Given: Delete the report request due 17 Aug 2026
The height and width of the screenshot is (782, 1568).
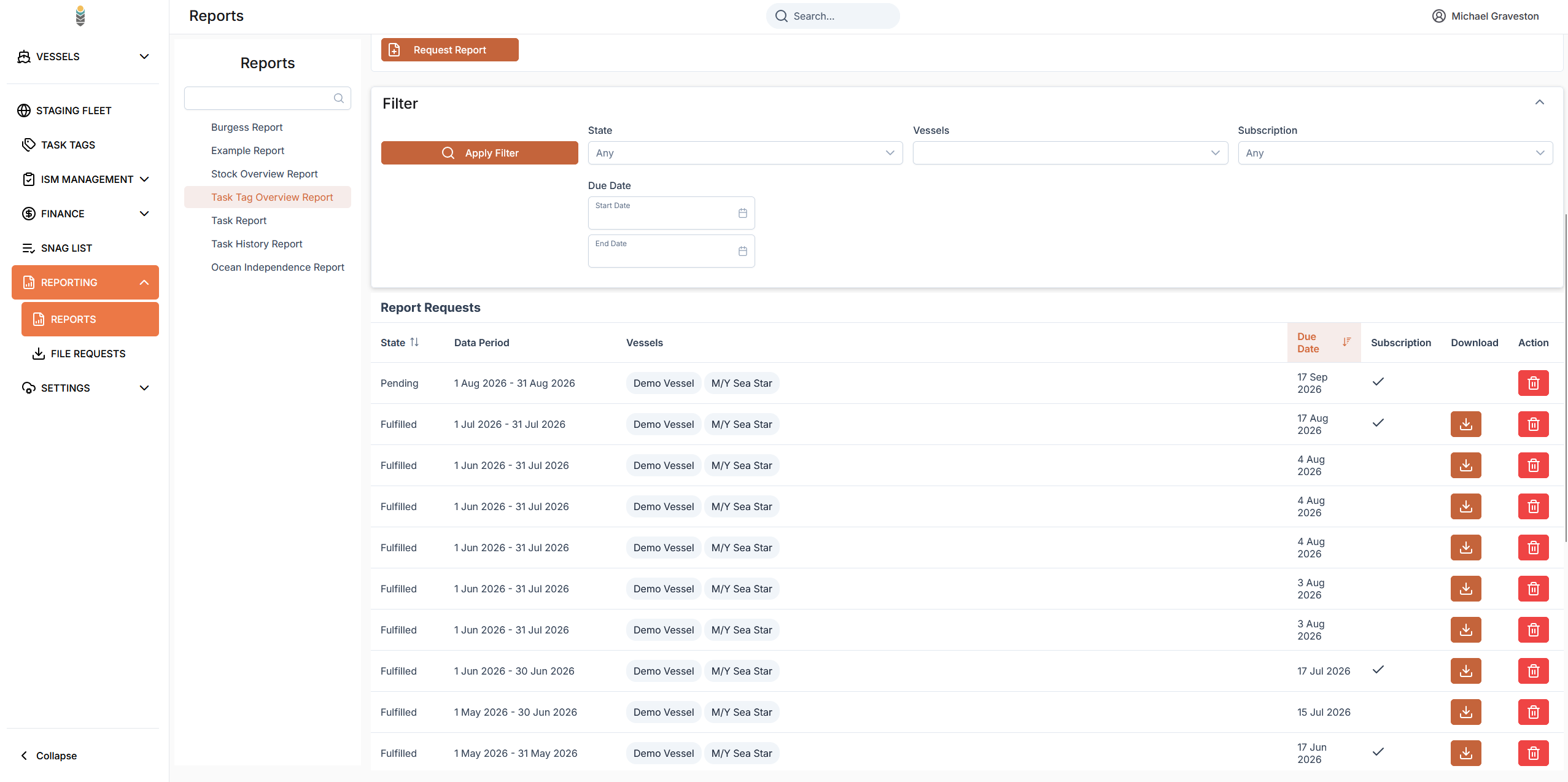Looking at the screenshot, I should pyautogui.click(x=1533, y=424).
